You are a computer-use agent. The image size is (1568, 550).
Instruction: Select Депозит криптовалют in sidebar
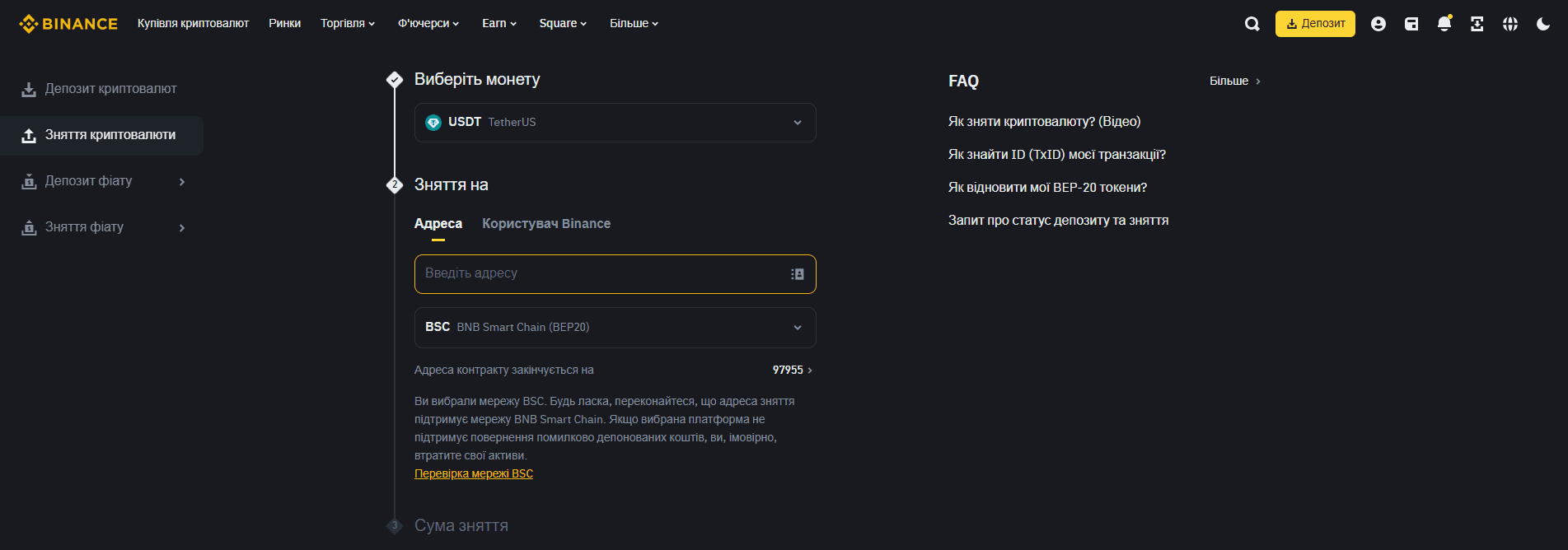pos(110,89)
